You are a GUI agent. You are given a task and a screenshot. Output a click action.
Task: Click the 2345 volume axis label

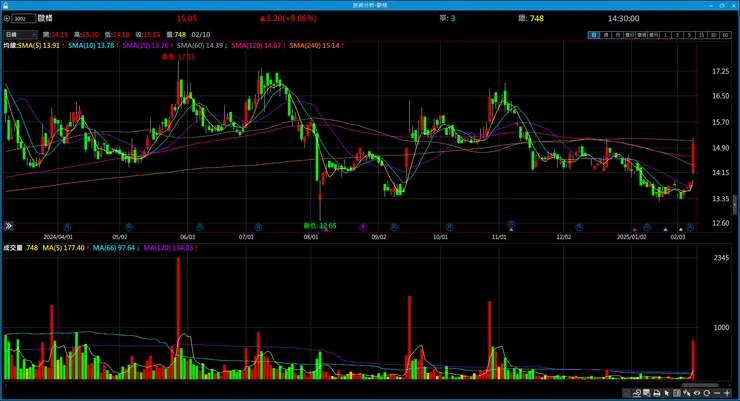721,258
